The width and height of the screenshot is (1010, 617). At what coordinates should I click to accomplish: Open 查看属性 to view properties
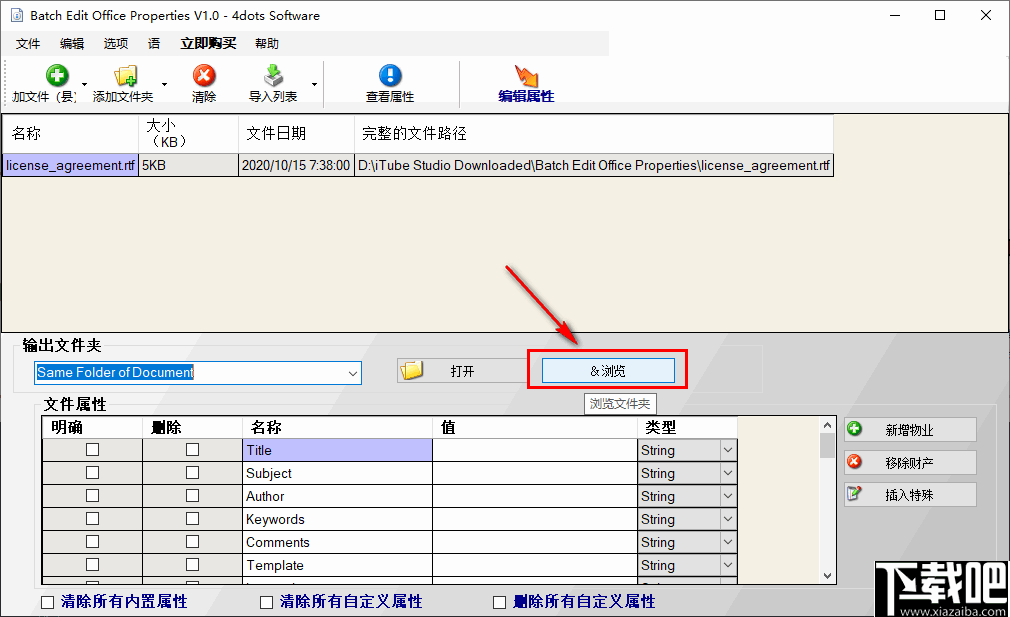pyautogui.click(x=389, y=74)
